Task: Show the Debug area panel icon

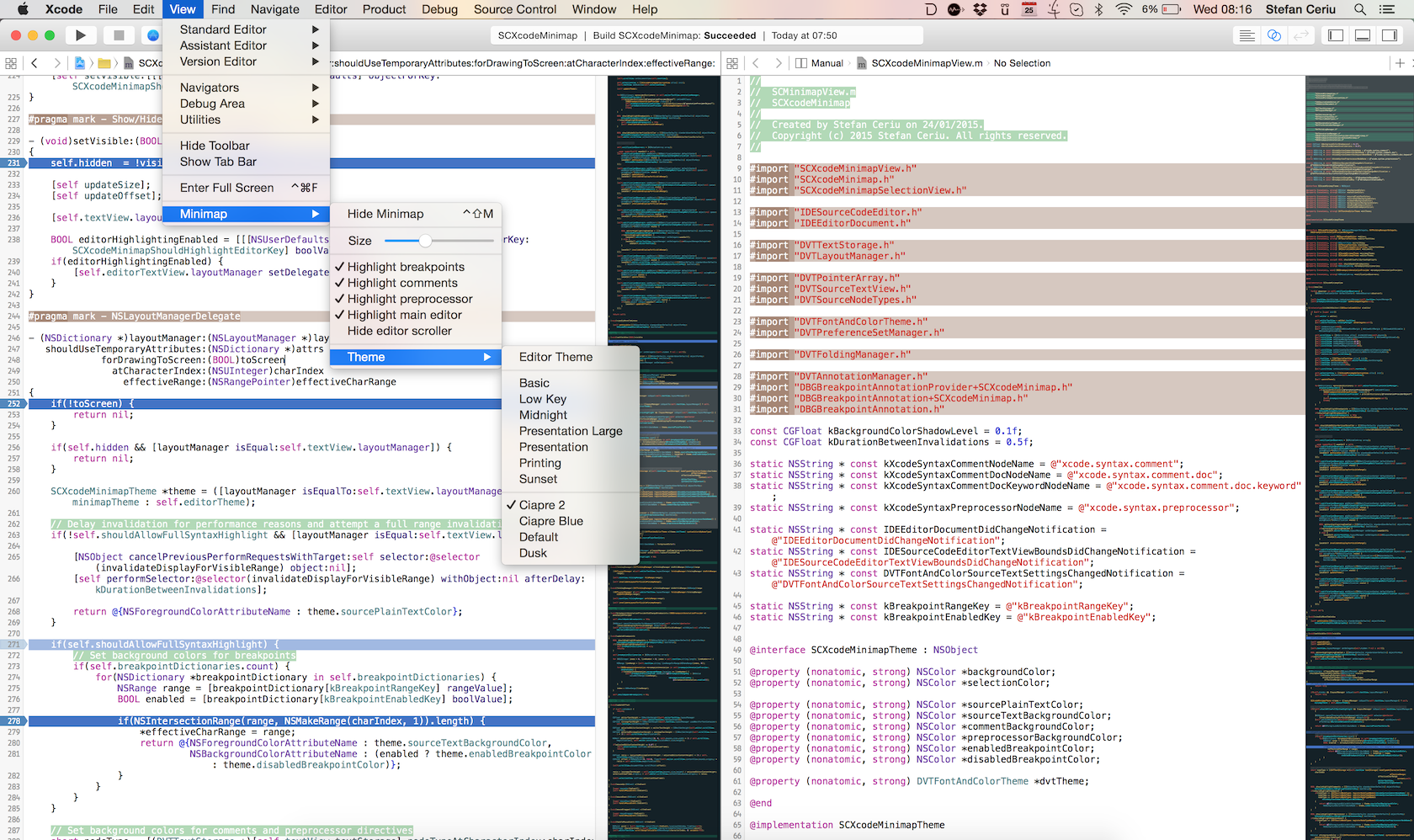Action: point(1363,35)
